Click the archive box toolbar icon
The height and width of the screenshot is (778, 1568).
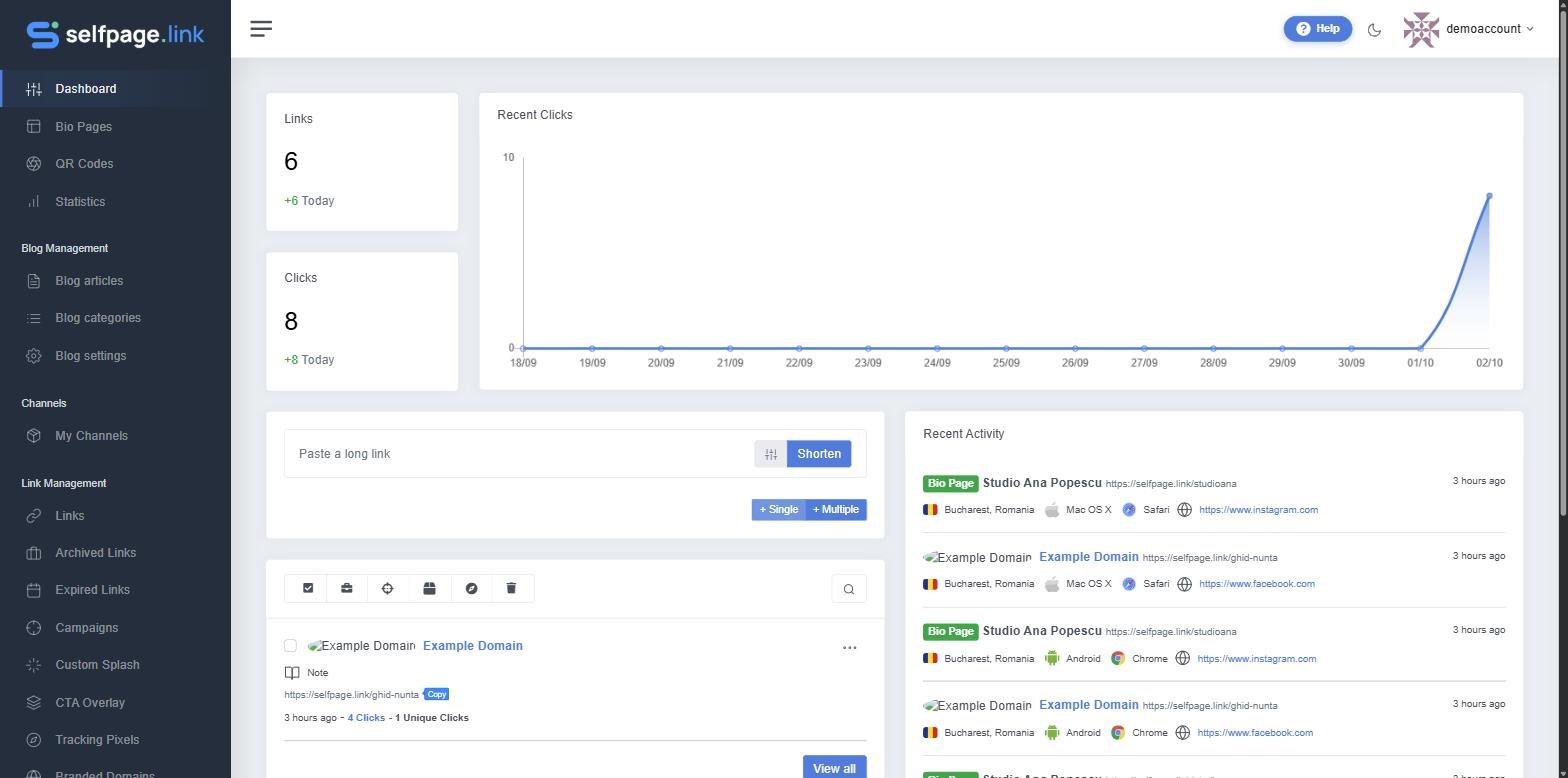429,589
